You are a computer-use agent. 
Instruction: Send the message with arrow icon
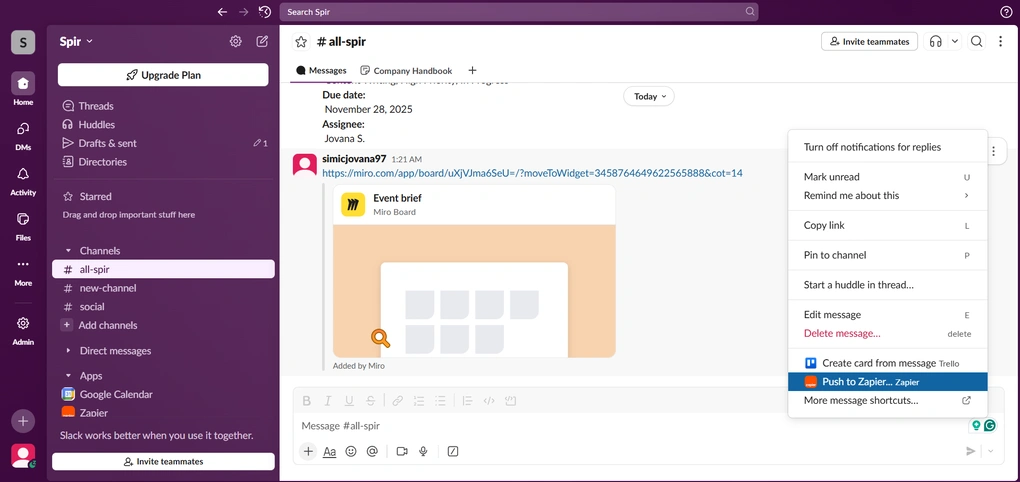coord(971,451)
